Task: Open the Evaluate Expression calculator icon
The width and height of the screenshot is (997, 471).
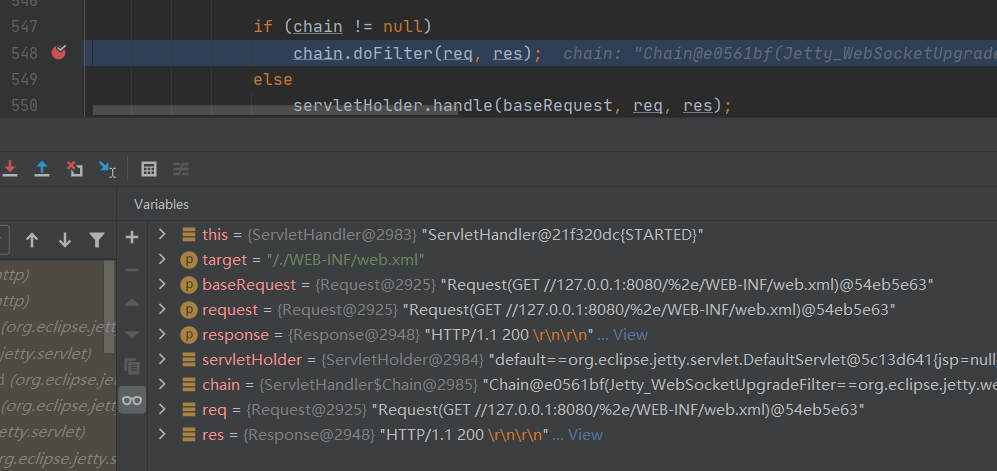Action: coord(149,169)
